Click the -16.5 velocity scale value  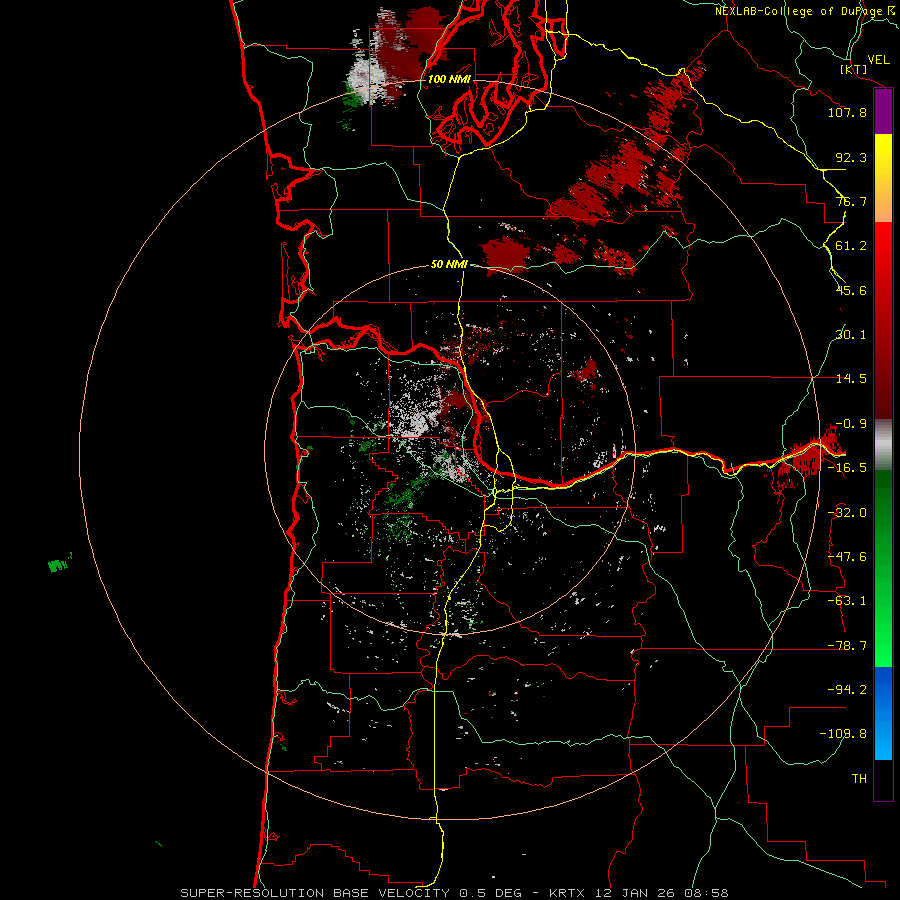(x=847, y=468)
